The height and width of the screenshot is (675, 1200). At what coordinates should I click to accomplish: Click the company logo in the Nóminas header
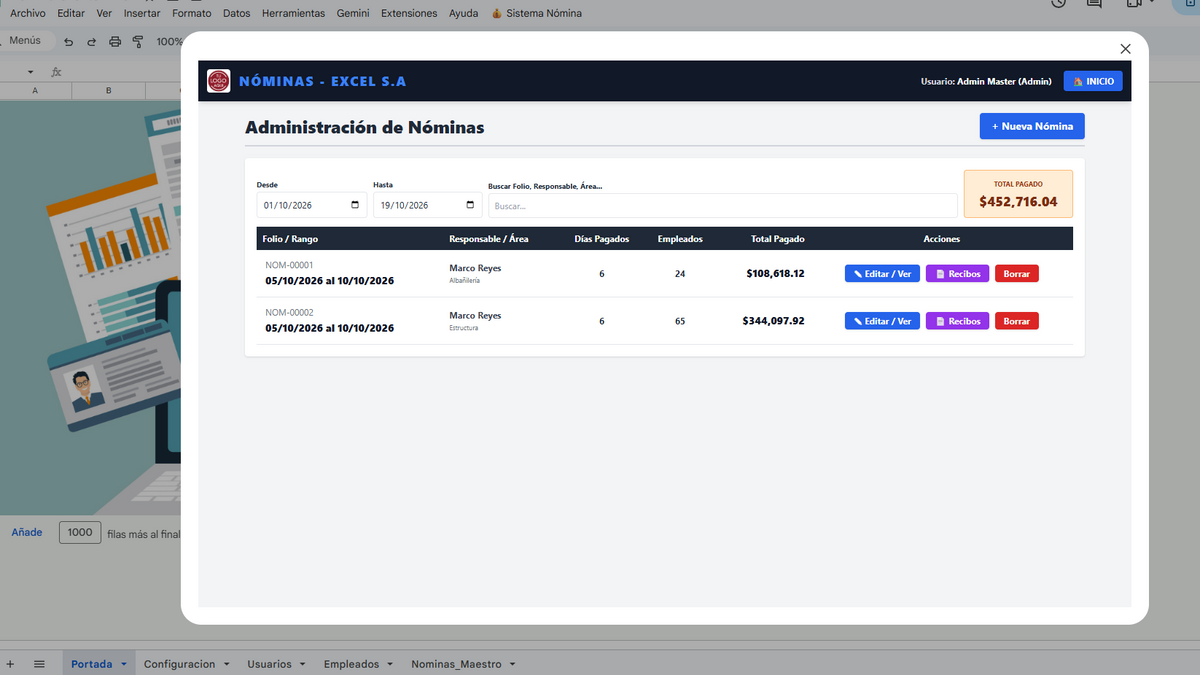click(x=218, y=81)
